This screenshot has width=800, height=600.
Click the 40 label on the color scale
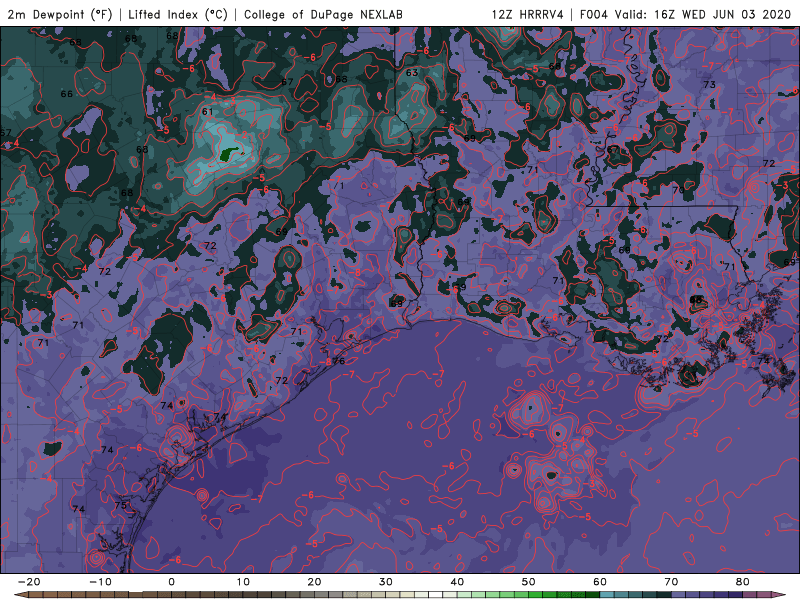pos(457,582)
